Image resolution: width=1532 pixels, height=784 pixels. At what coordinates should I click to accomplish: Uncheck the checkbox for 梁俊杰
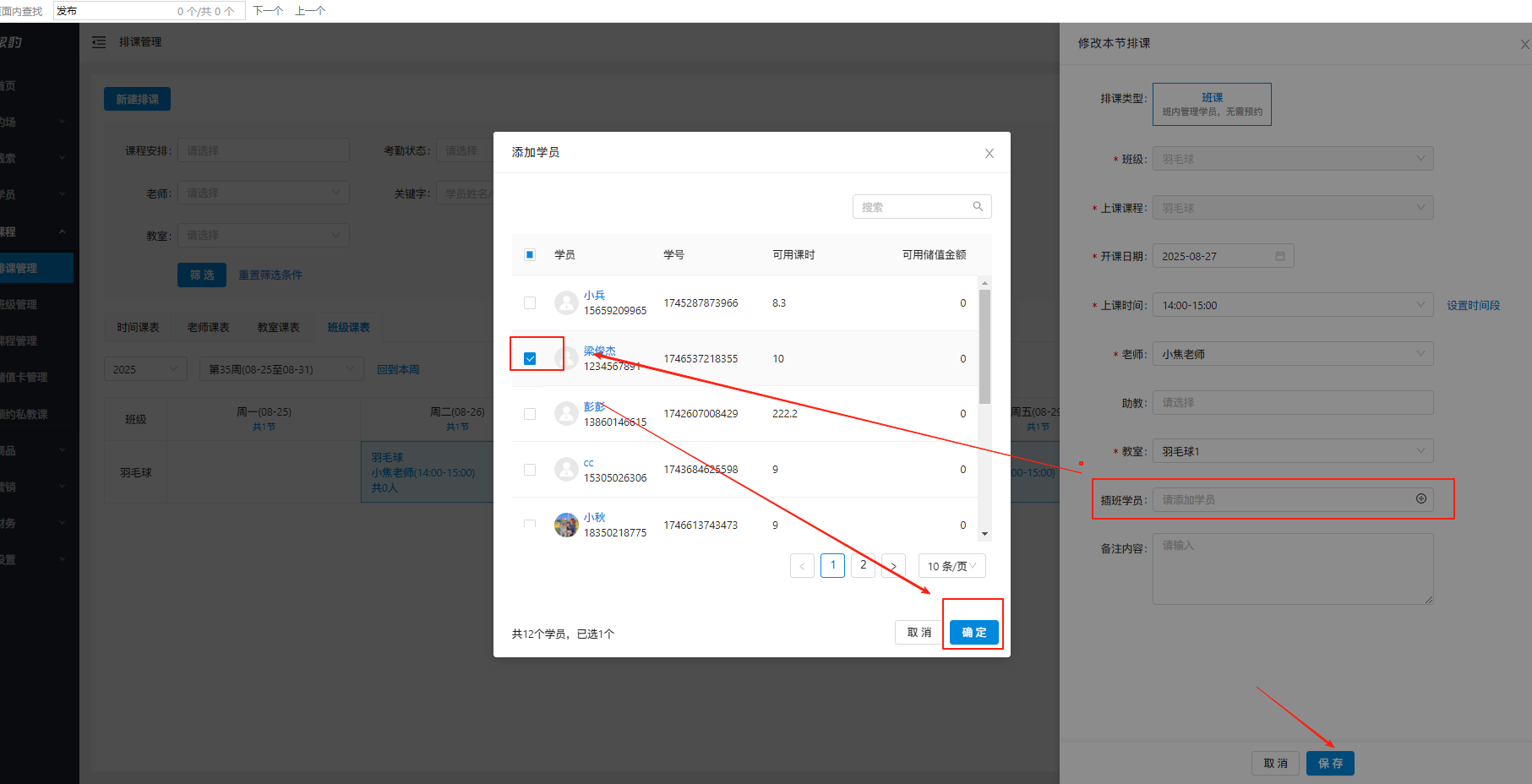point(530,358)
